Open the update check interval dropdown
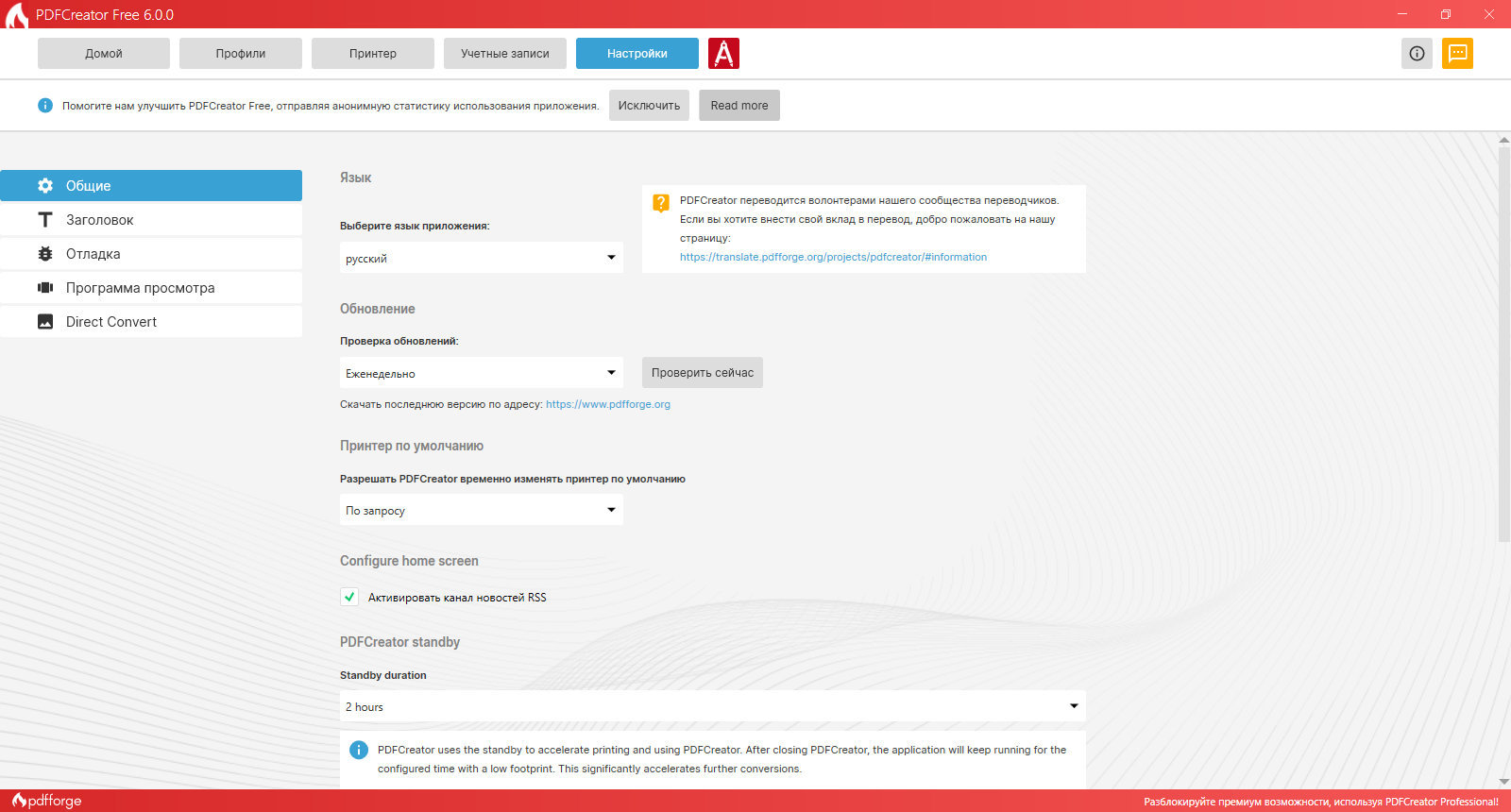 point(482,373)
